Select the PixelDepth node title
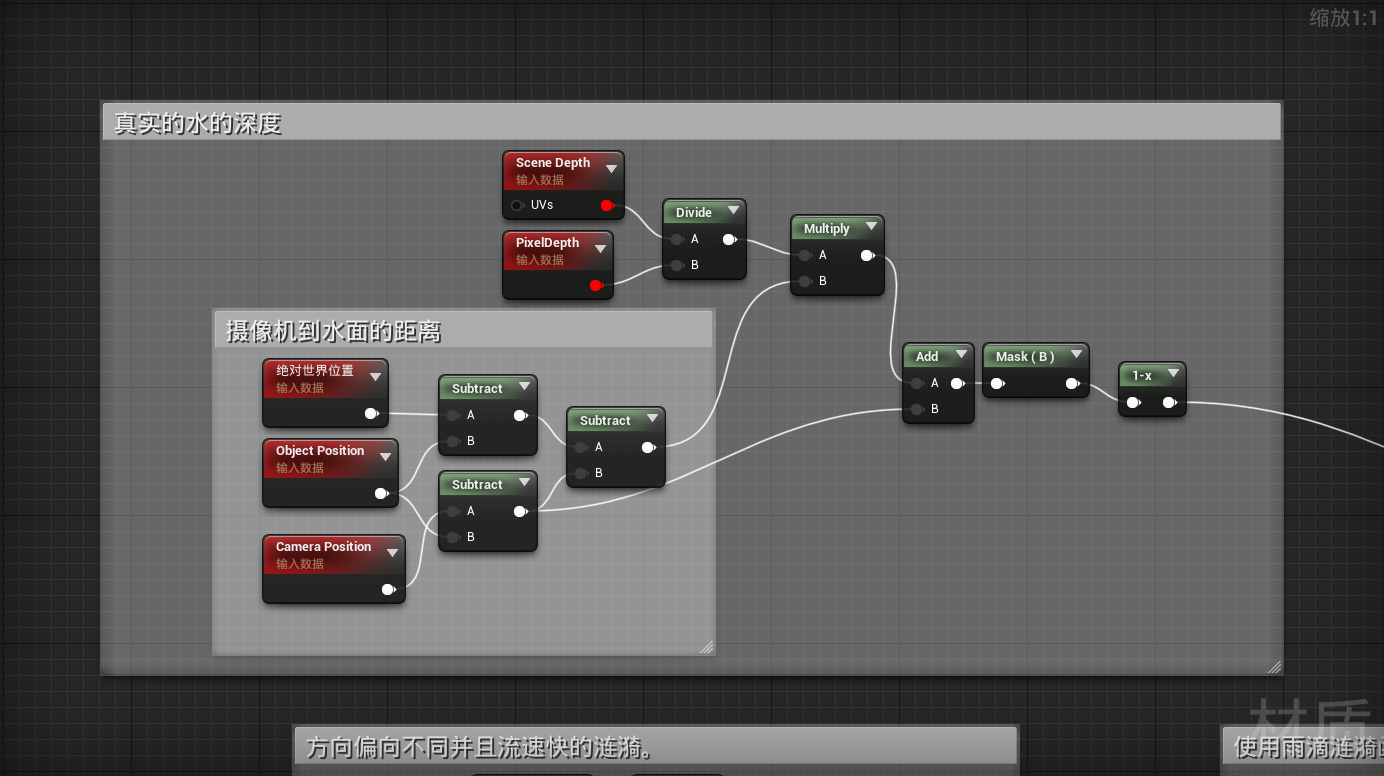 coord(547,243)
